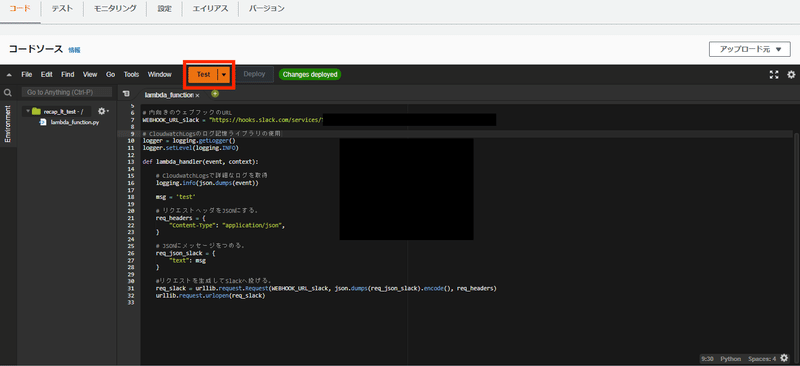Open the Window menu
The width and height of the screenshot is (800, 366).
click(160, 75)
